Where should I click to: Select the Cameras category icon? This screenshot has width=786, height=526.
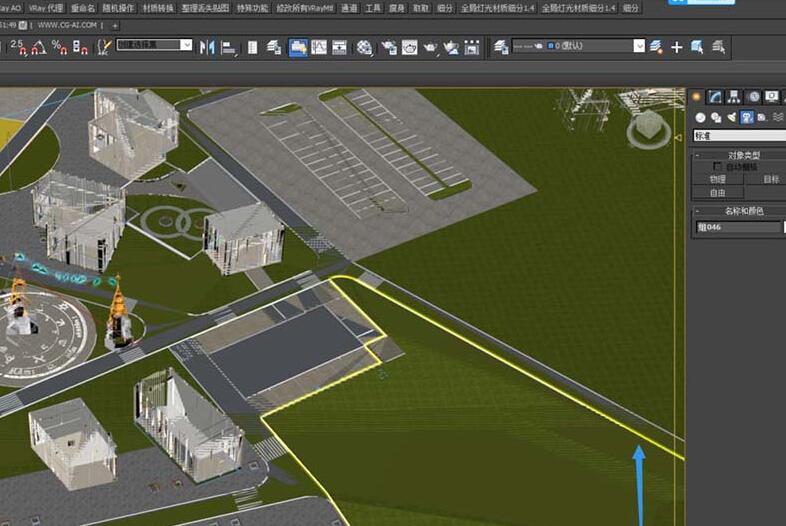point(747,117)
